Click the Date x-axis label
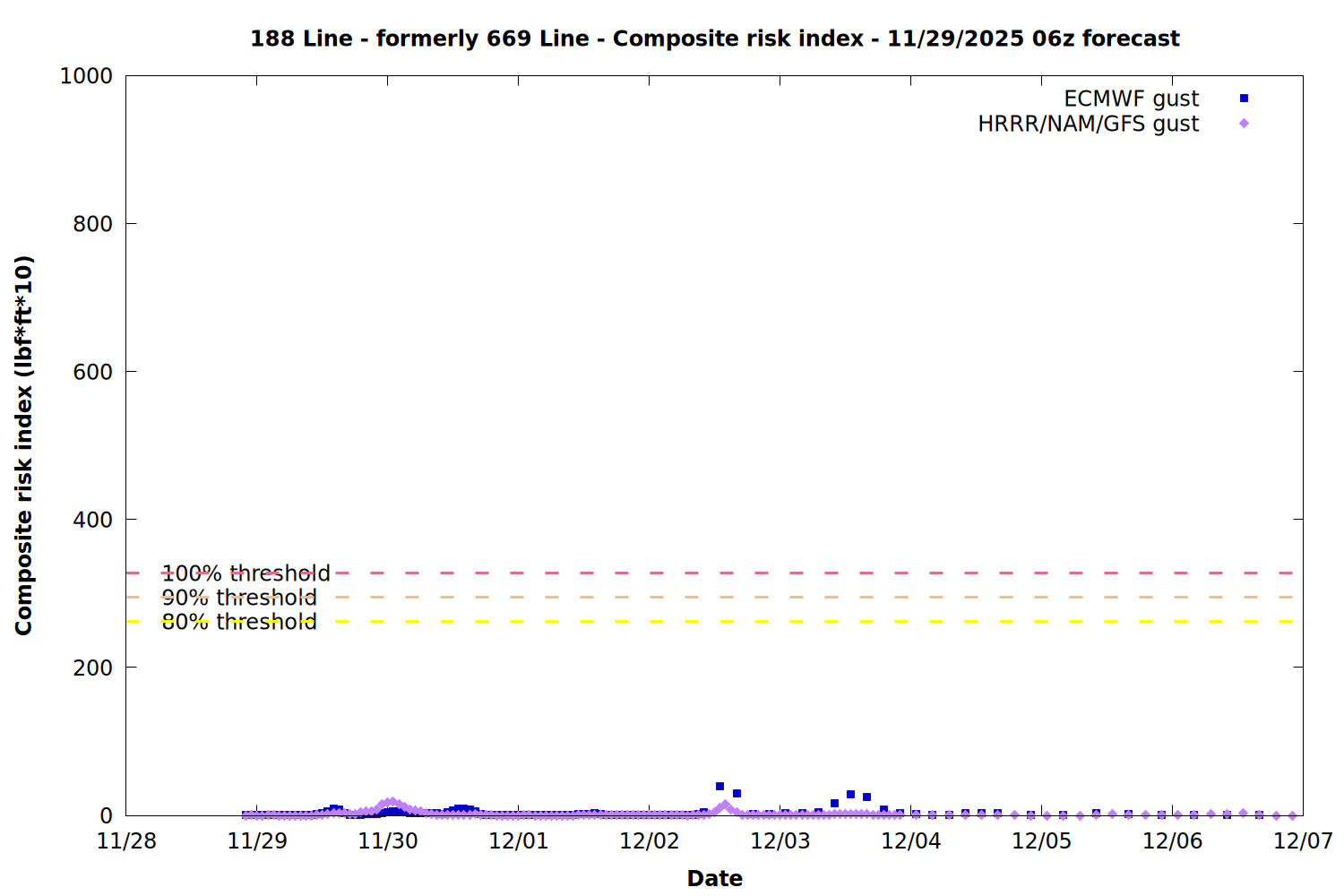 714,878
